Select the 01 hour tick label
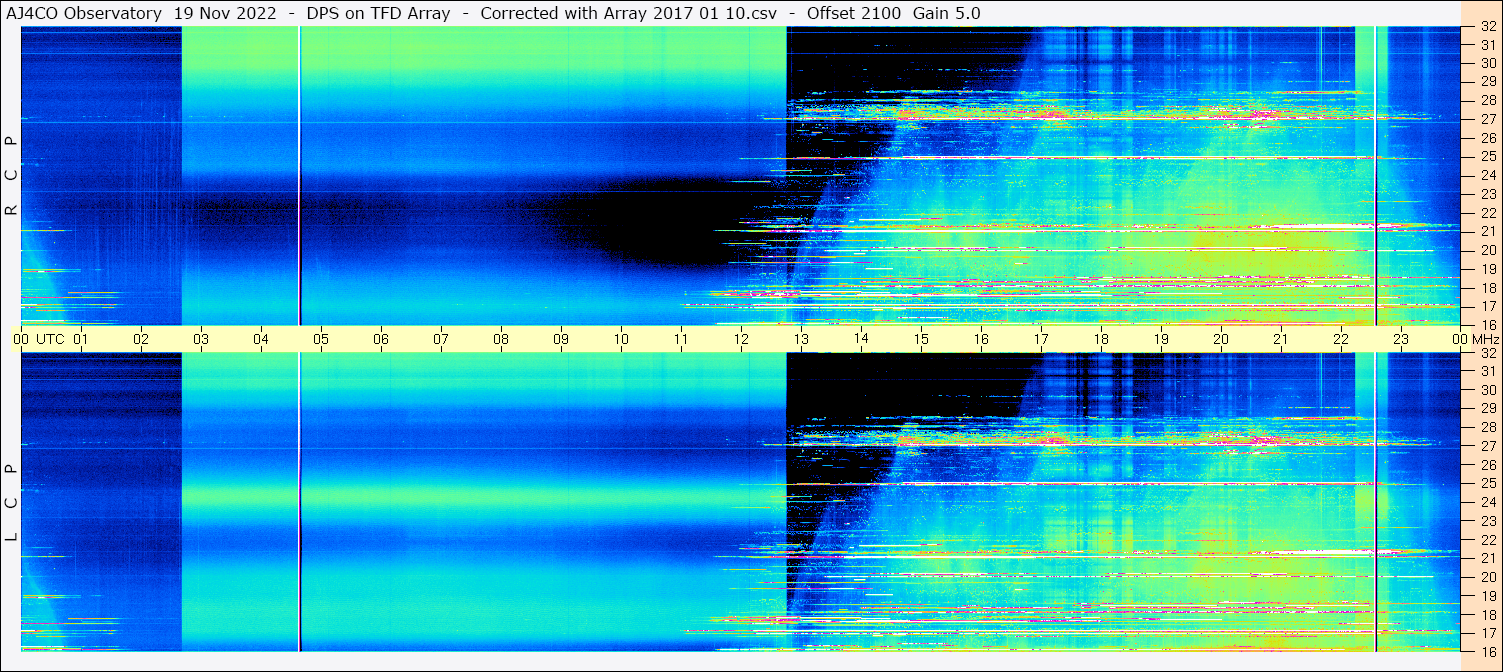This screenshot has width=1503, height=672. 81,339
